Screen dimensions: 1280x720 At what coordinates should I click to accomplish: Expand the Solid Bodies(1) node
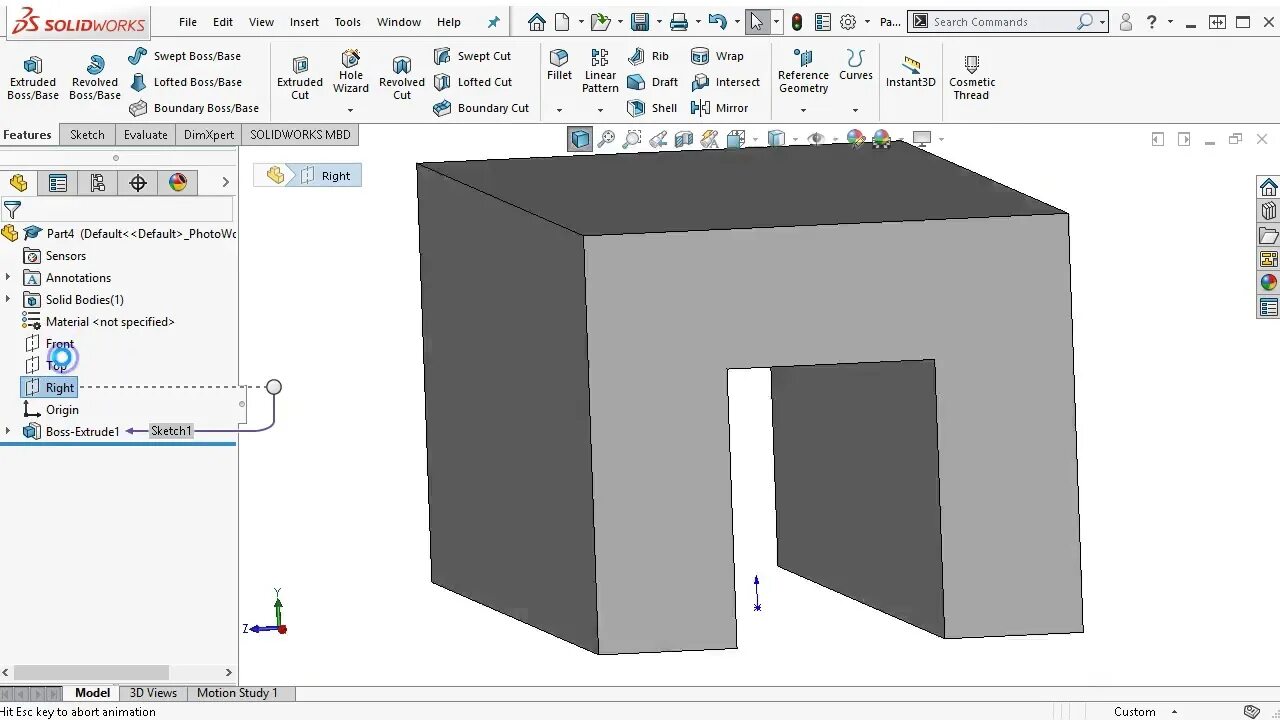coord(8,299)
